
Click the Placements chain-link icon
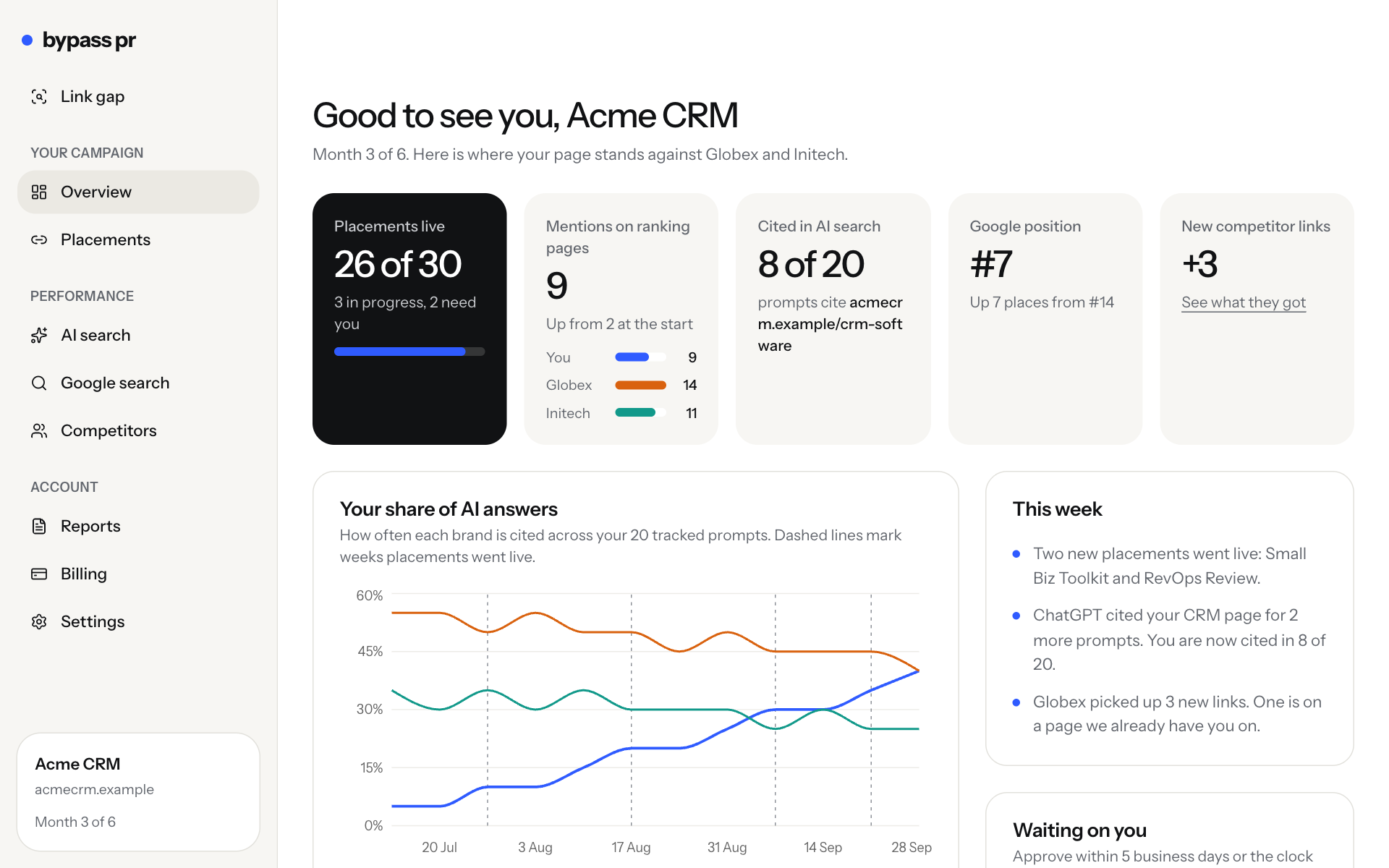(x=39, y=239)
